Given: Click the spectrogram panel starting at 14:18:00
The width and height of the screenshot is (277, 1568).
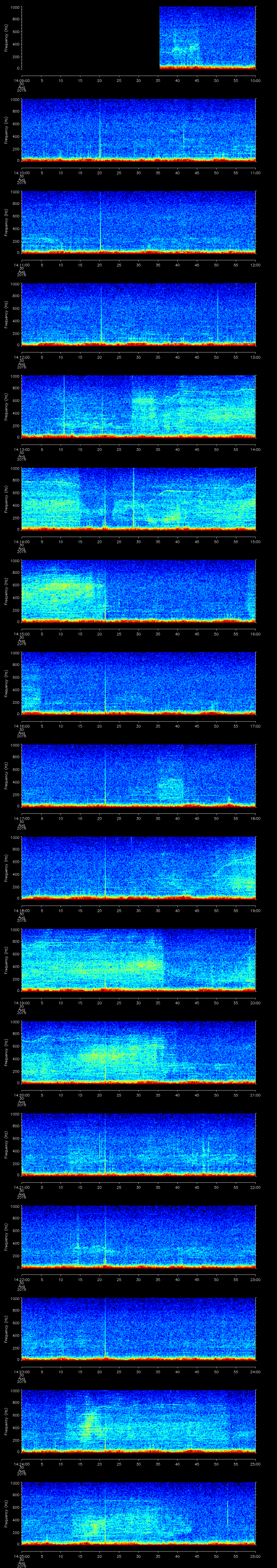Looking at the screenshot, I should click(139, 868).
